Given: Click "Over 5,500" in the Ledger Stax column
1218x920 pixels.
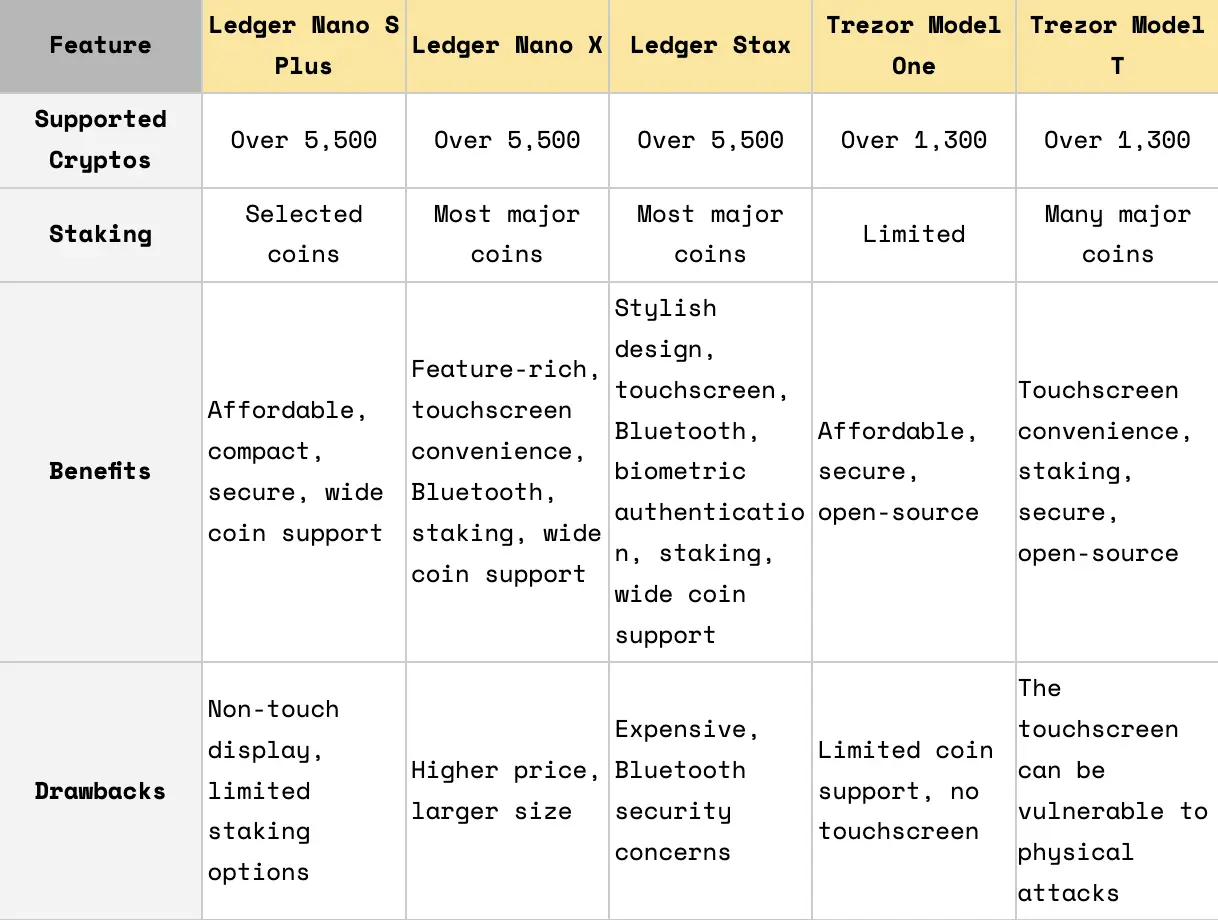Looking at the screenshot, I should (x=710, y=140).
